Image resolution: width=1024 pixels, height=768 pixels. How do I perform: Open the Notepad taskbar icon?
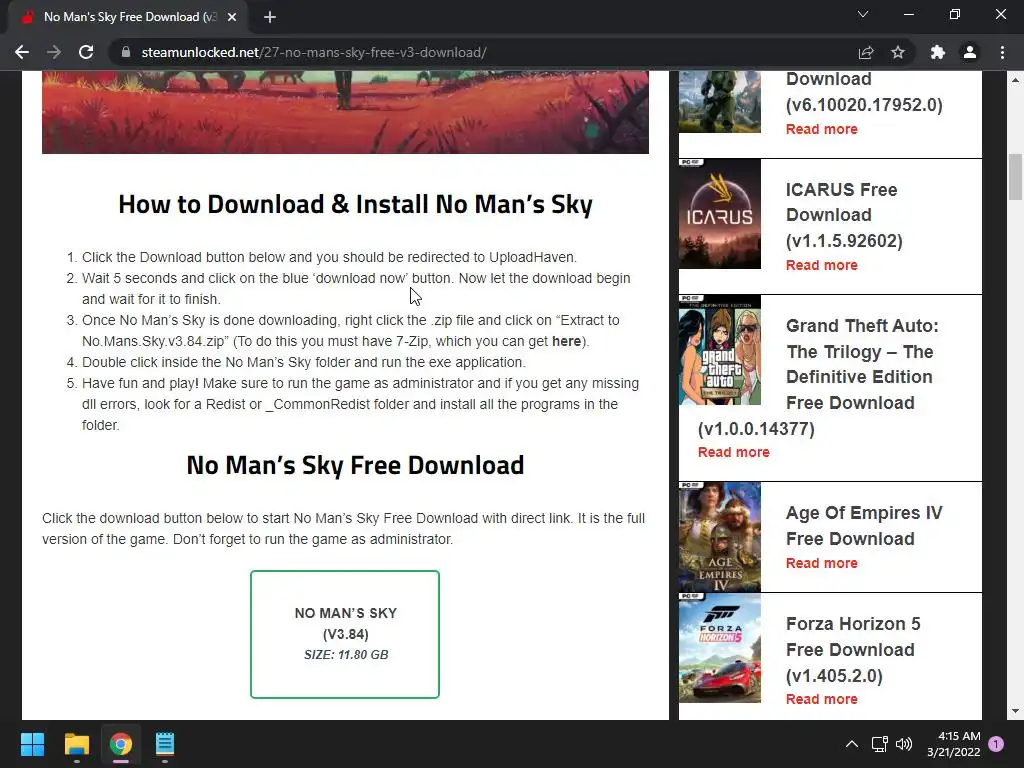(x=165, y=744)
